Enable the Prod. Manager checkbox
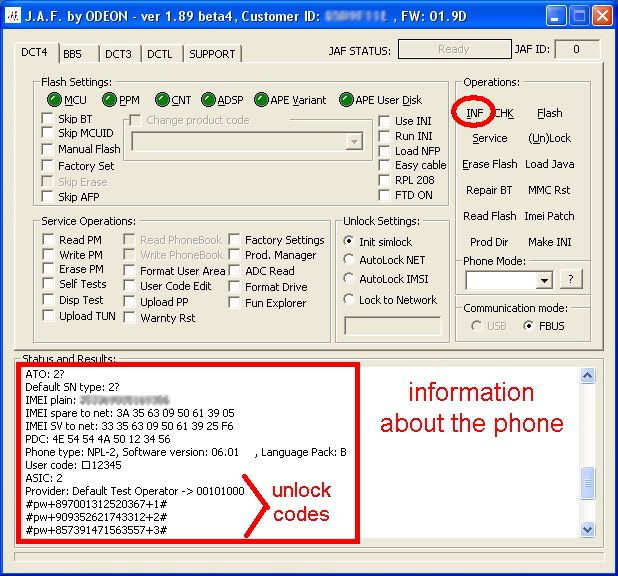Viewport: 618px width, 576px height. pos(234,255)
